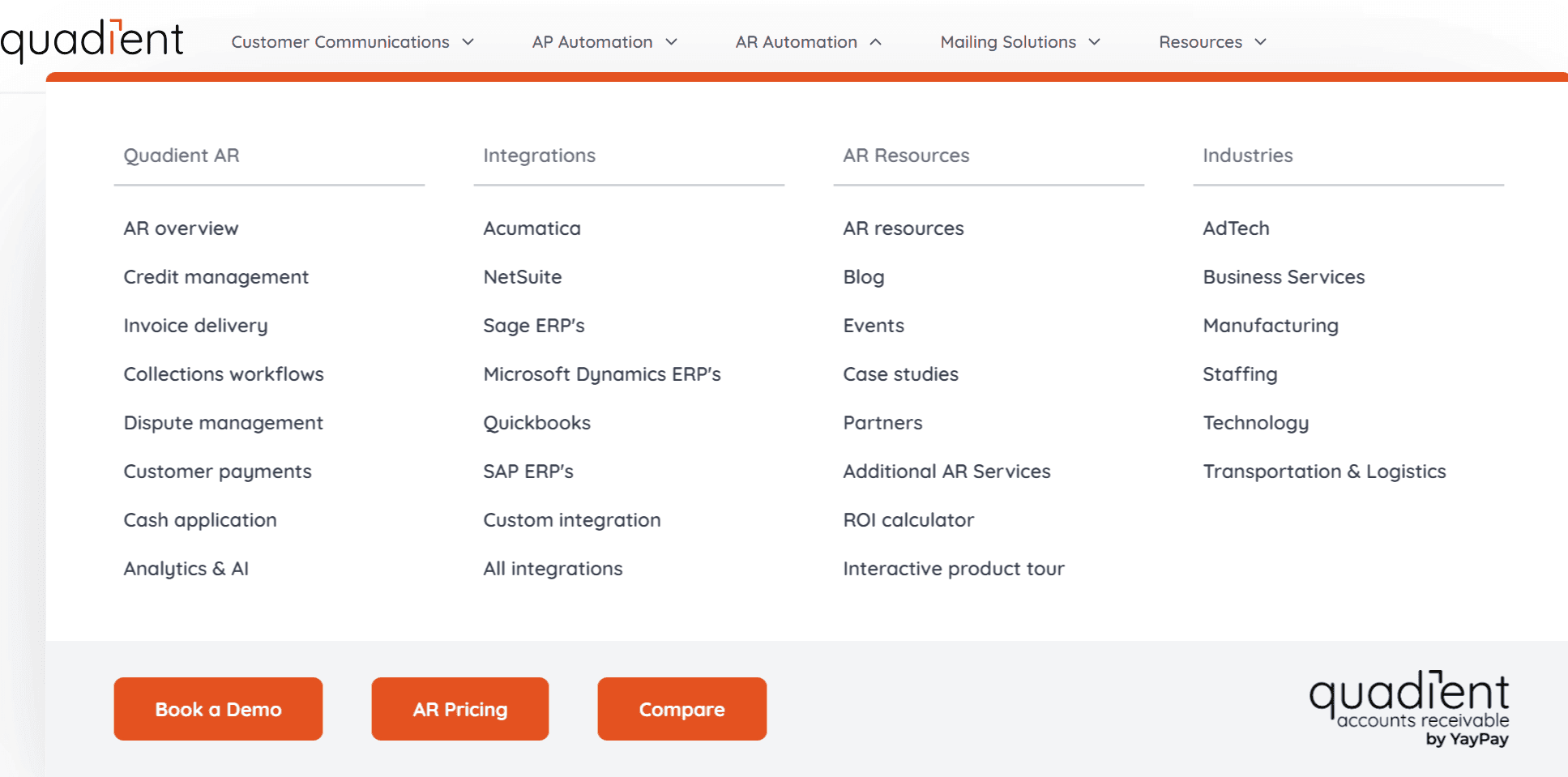Select Transportation & Logistics industry
This screenshot has height=777, width=1568.
click(1324, 472)
